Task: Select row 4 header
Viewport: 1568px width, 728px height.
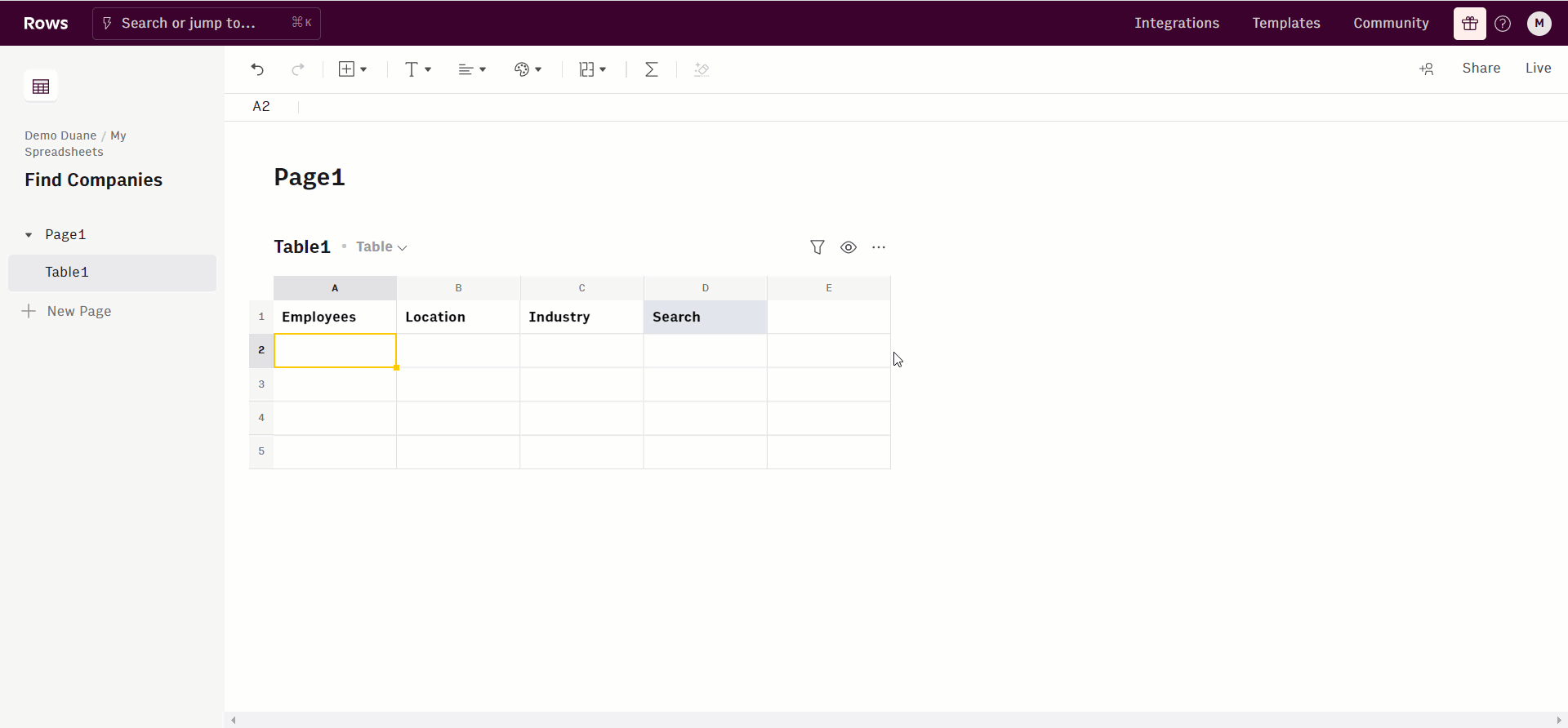Action: point(261,418)
